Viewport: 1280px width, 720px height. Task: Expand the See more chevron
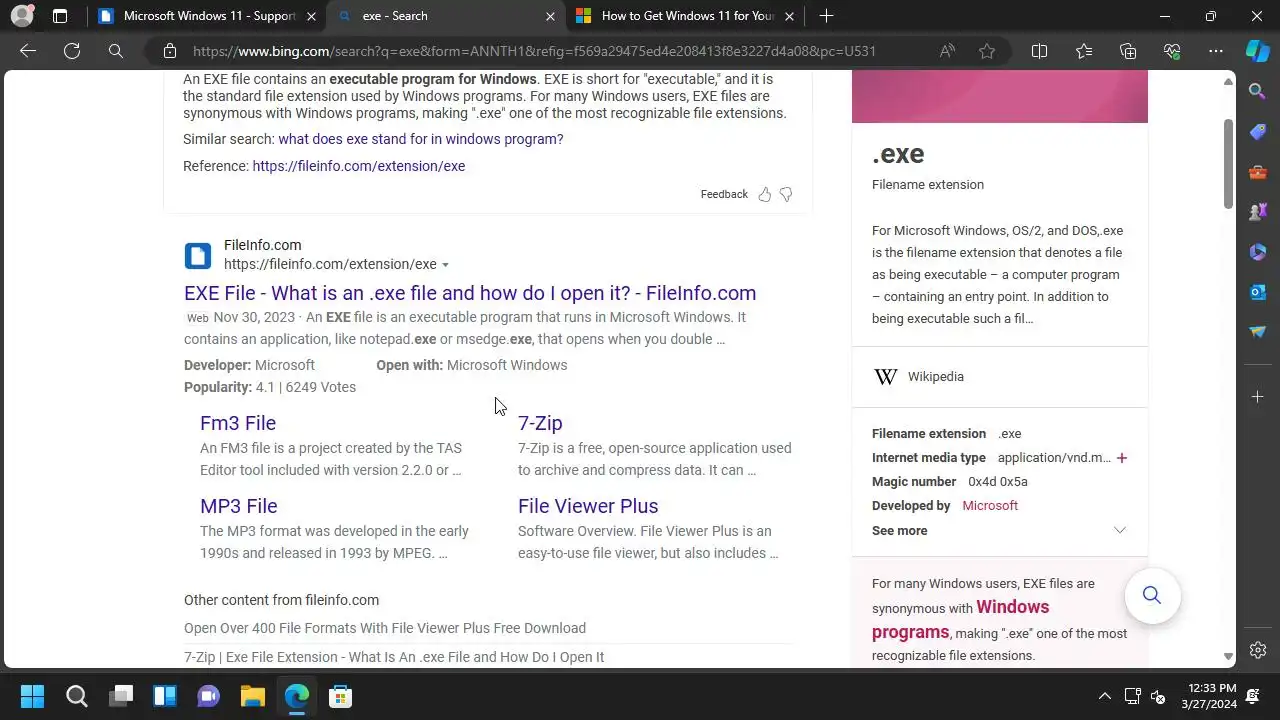coord(1120,531)
